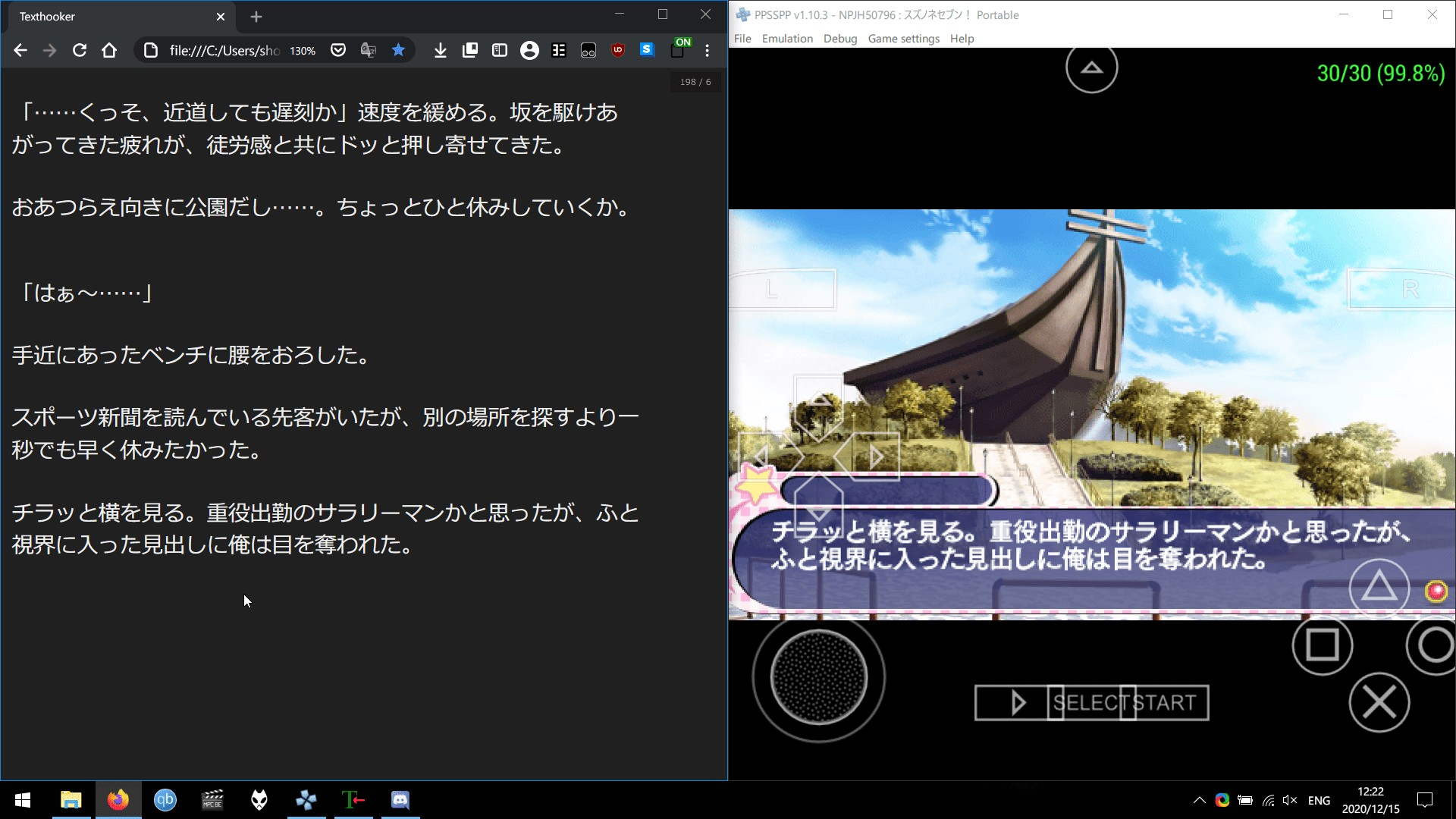The width and height of the screenshot is (1456, 819).
Task: Click the PSP analog stick pad
Action: [818, 677]
